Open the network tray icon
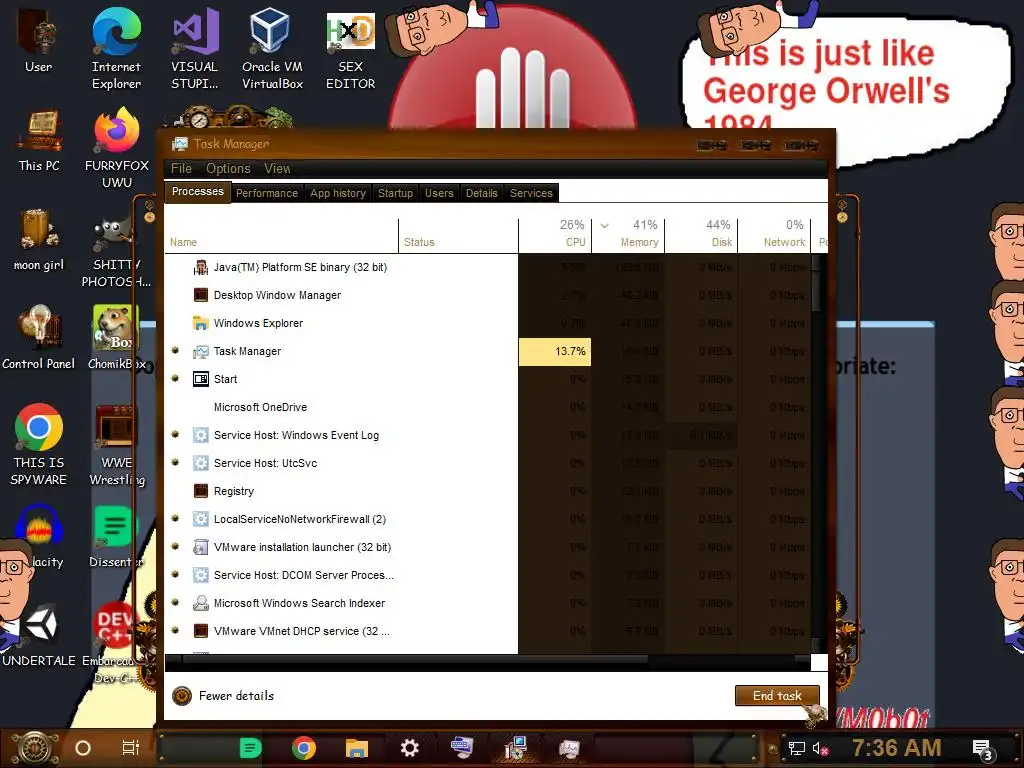The width and height of the screenshot is (1024, 768). click(796, 748)
